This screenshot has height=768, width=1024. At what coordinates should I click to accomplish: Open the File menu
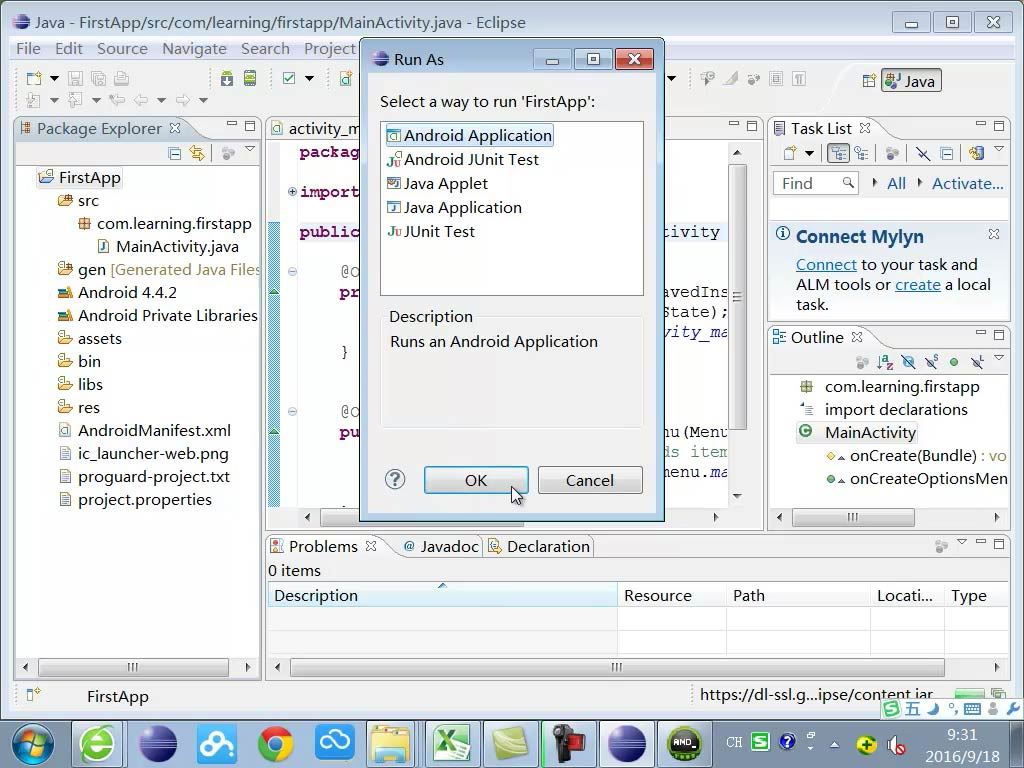tap(28, 49)
